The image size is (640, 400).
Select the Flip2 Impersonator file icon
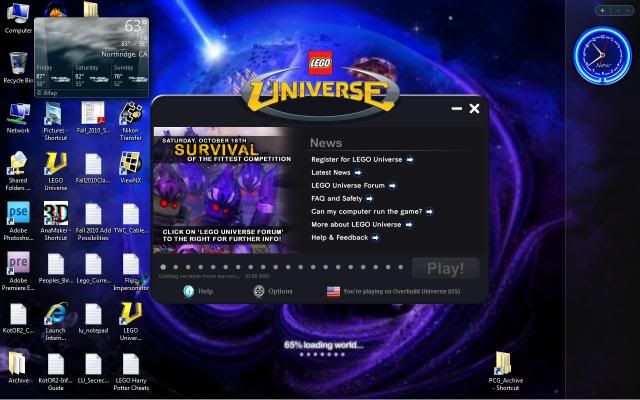tap(131, 272)
